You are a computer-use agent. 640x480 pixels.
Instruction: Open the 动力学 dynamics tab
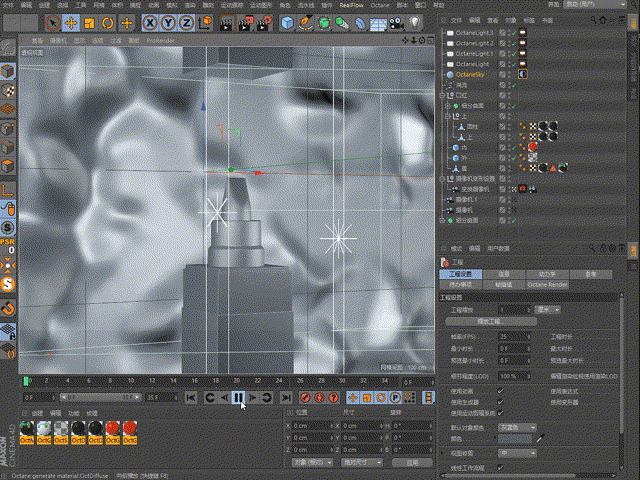pyautogui.click(x=547, y=274)
